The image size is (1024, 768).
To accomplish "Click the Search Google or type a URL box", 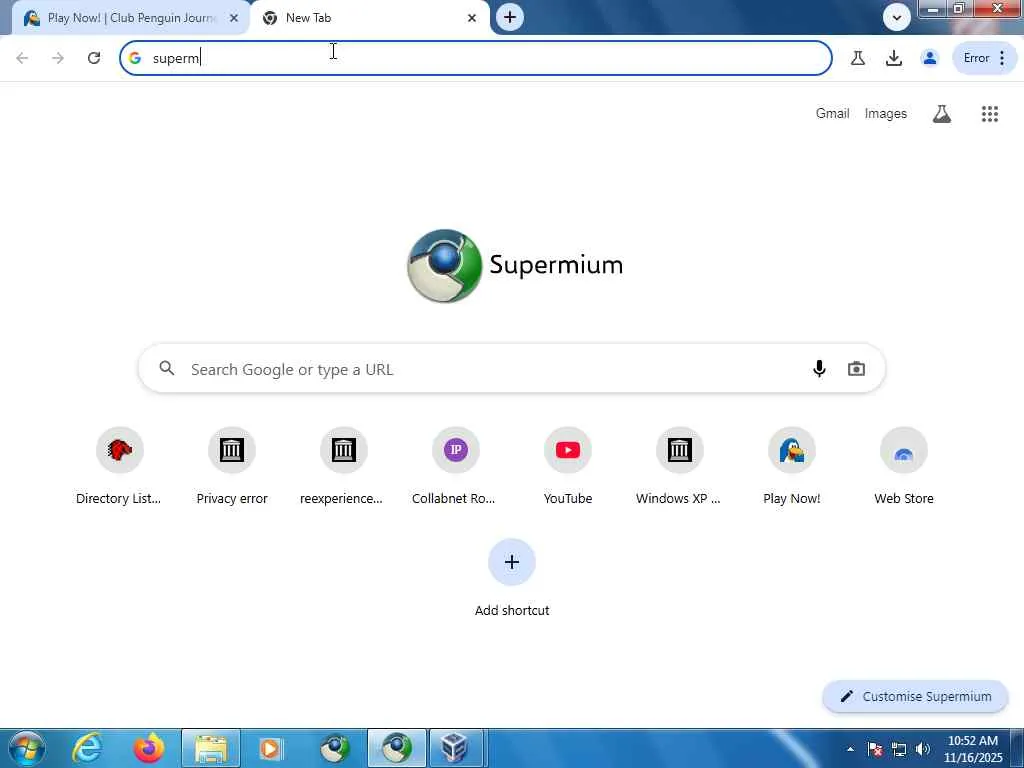I will click(x=512, y=369).
